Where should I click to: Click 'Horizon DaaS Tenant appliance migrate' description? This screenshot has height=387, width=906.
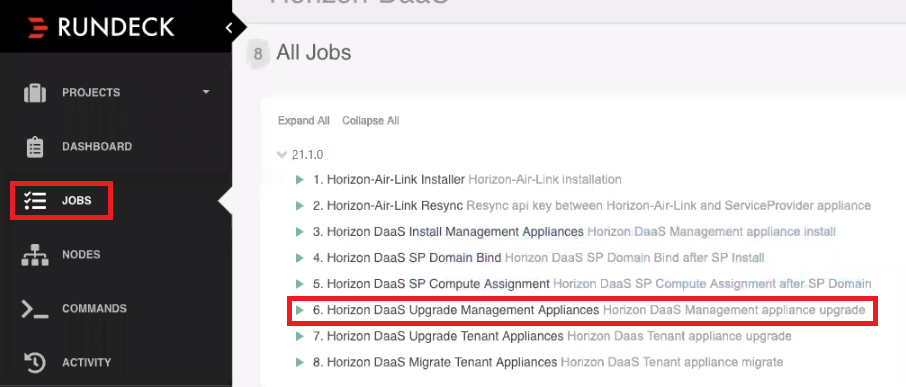click(x=672, y=362)
